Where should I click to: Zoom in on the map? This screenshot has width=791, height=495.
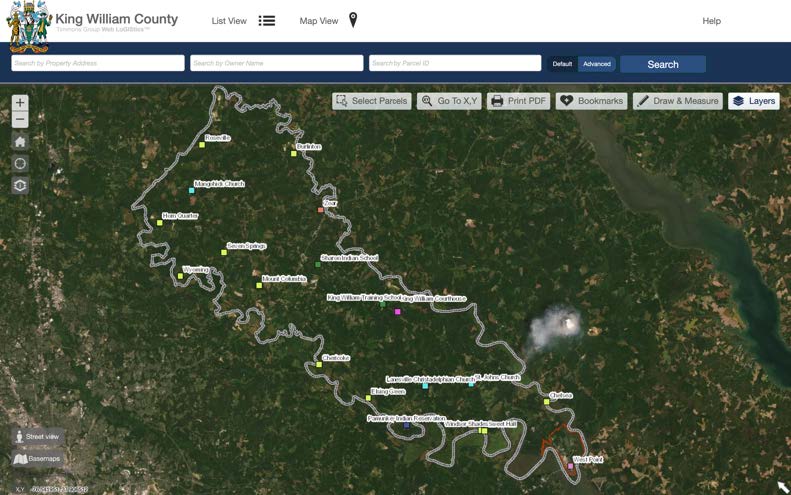coord(20,103)
